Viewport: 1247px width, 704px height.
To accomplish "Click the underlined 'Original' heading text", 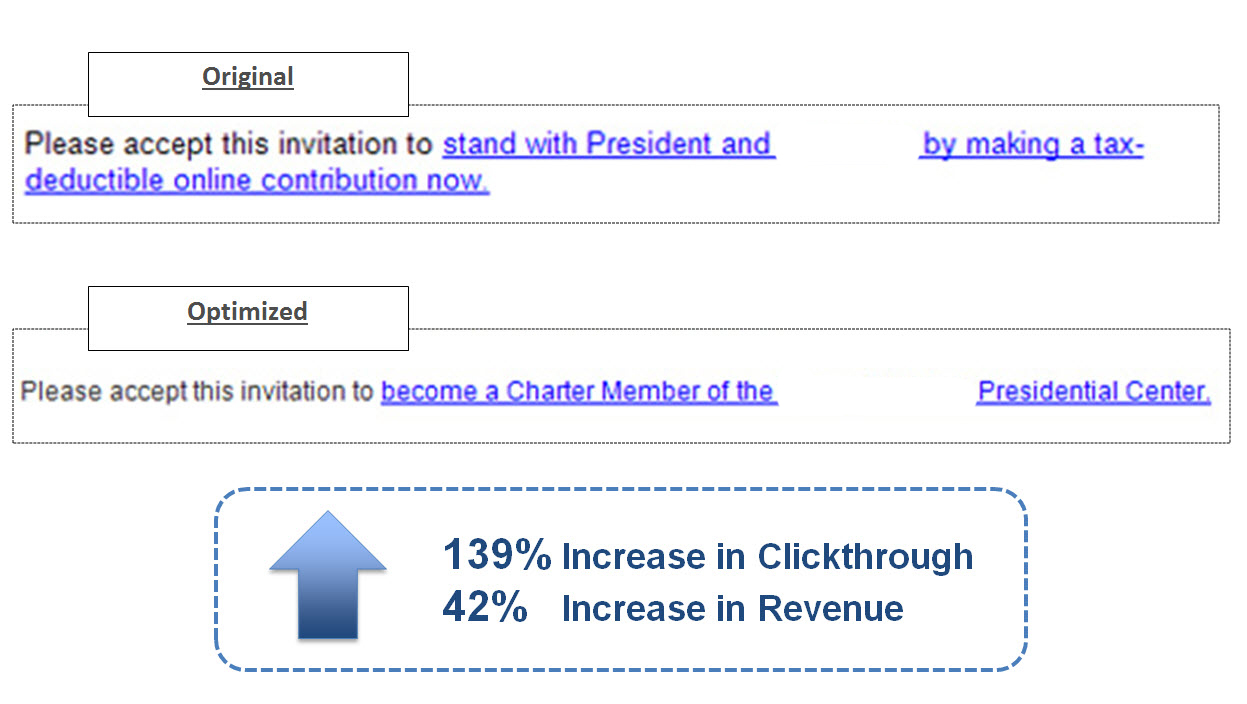I will (248, 77).
